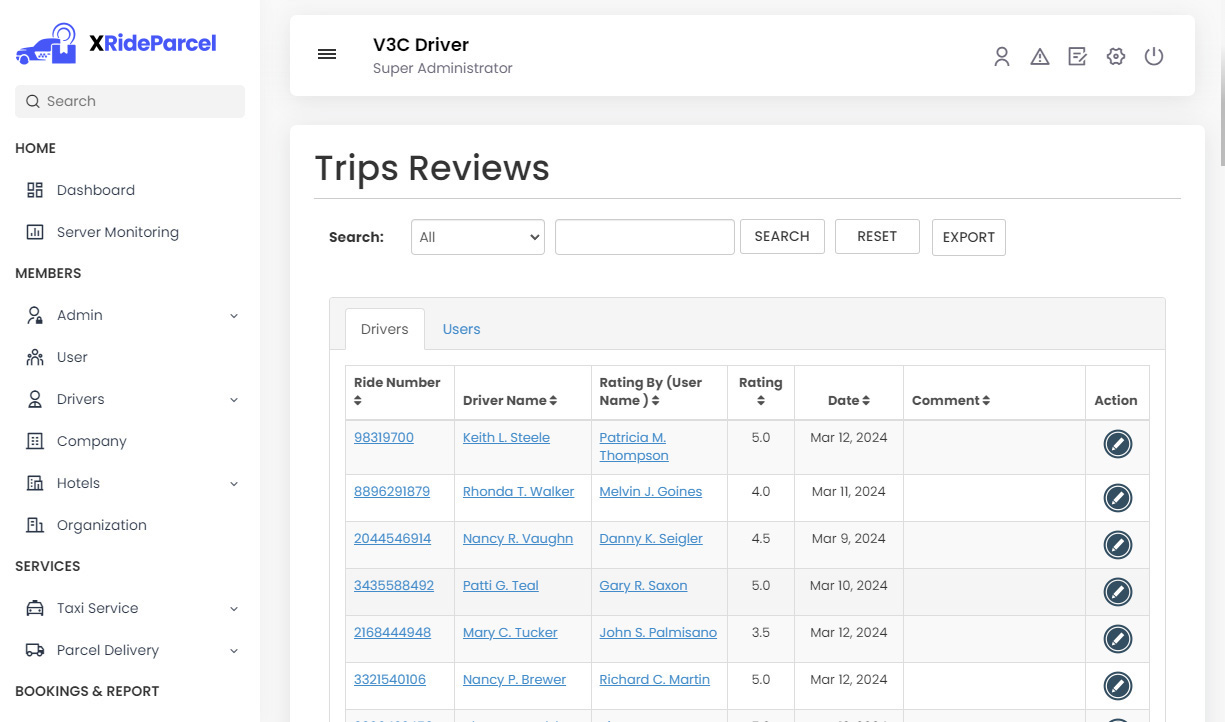Open driver link Nancy R. Vaughn
Viewport: 1225px width, 722px height.
tap(517, 539)
